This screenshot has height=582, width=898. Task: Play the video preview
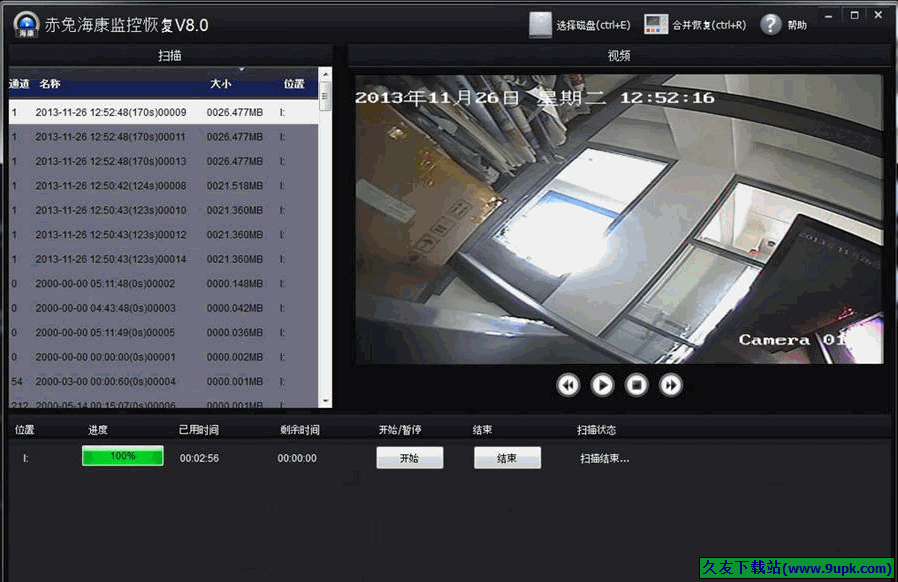(602, 385)
